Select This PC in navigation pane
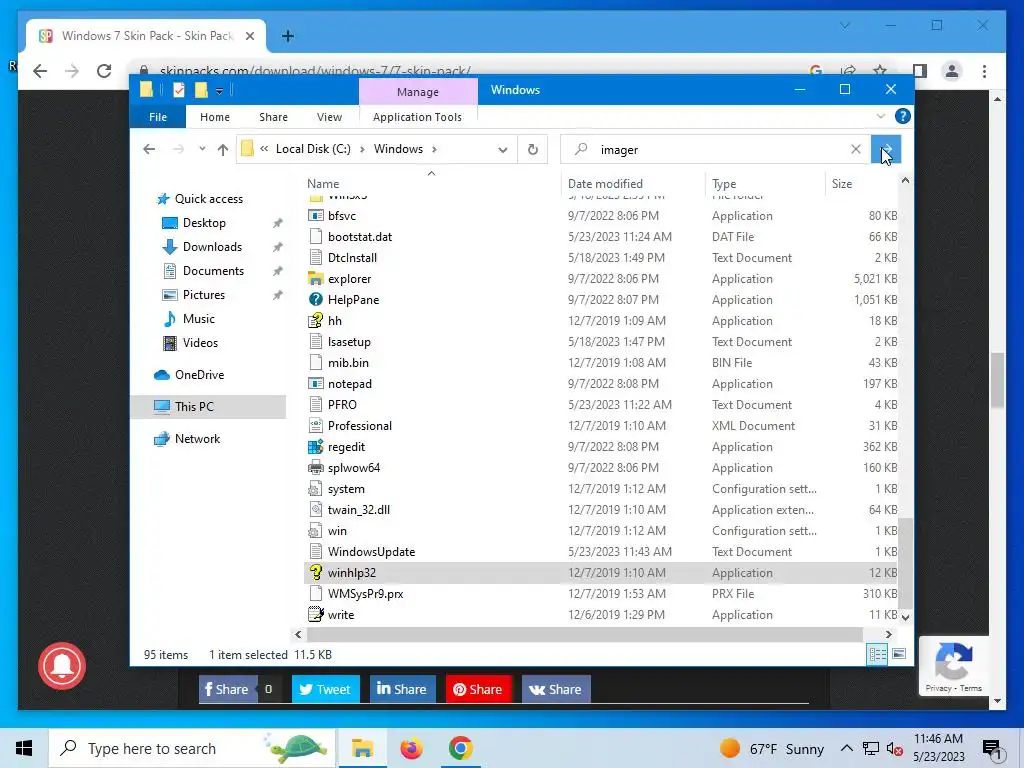 (194, 406)
